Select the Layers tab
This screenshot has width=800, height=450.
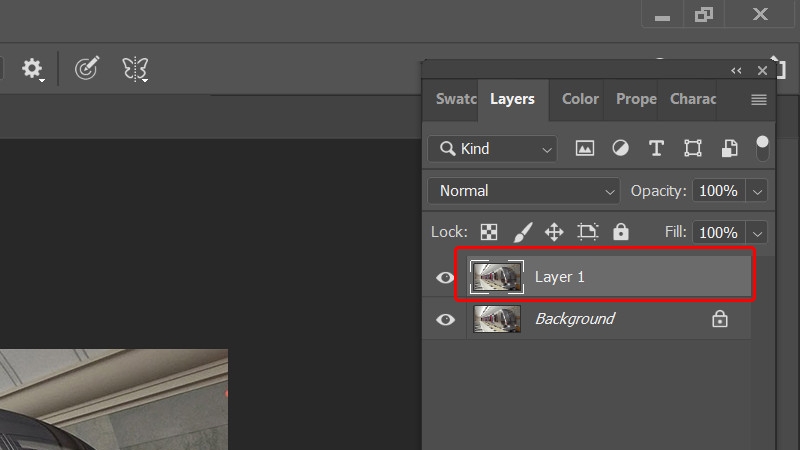tap(513, 99)
